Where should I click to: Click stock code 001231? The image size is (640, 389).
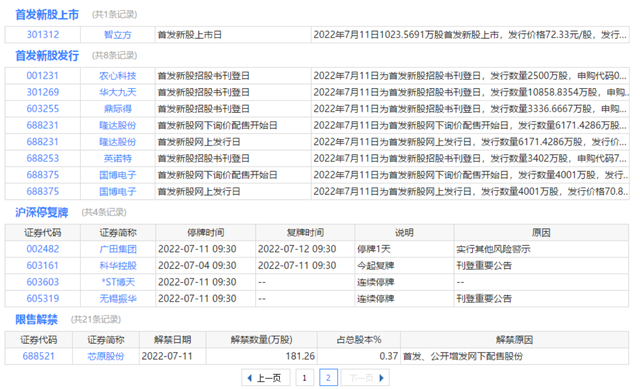(x=42, y=76)
